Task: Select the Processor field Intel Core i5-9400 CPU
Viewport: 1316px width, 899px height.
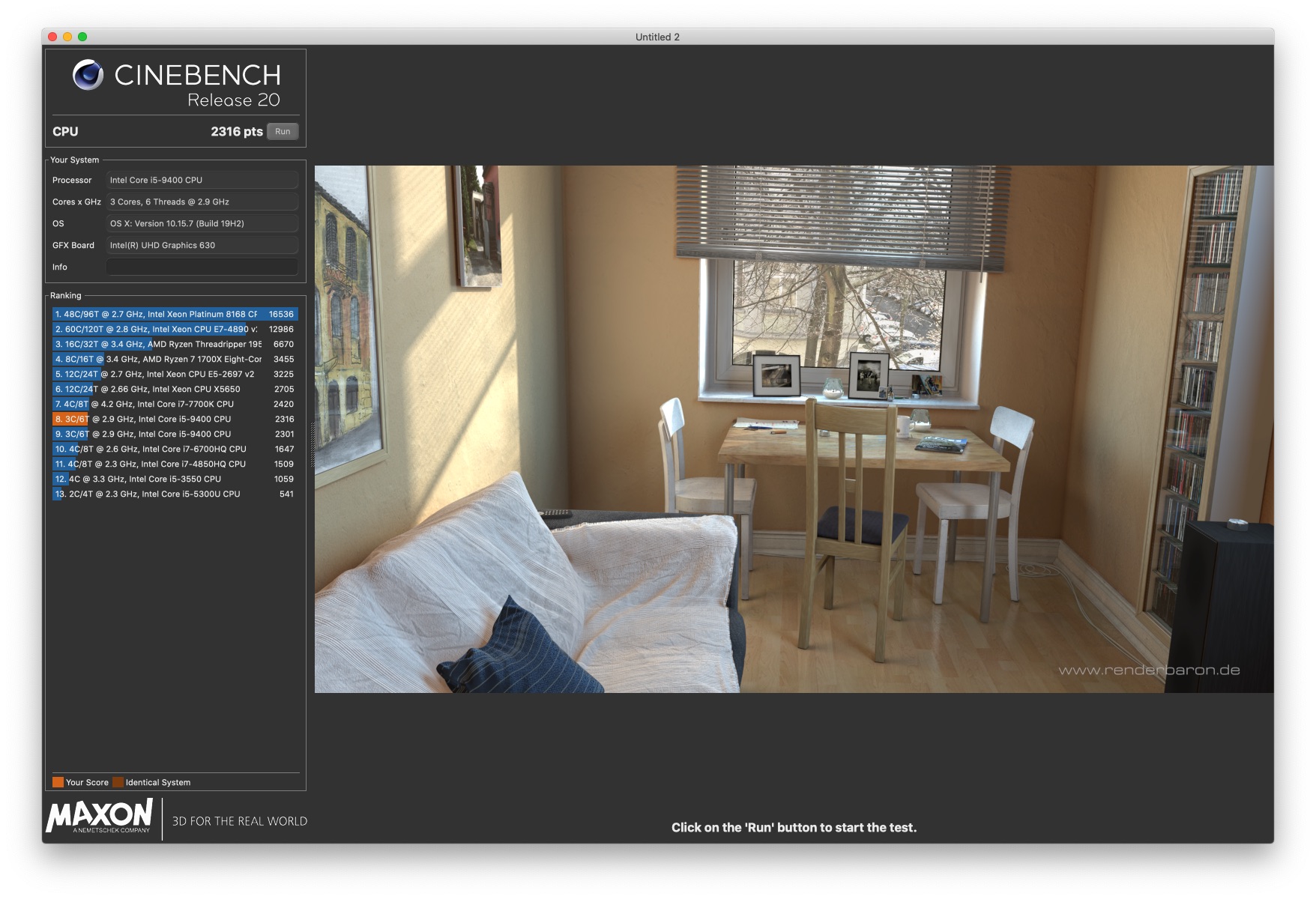Action: (202, 180)
